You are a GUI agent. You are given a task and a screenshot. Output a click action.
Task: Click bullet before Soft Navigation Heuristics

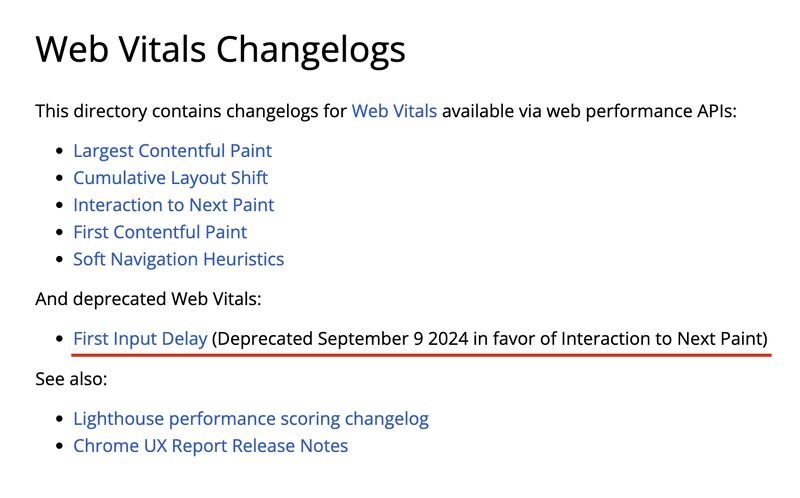[60, 260]
